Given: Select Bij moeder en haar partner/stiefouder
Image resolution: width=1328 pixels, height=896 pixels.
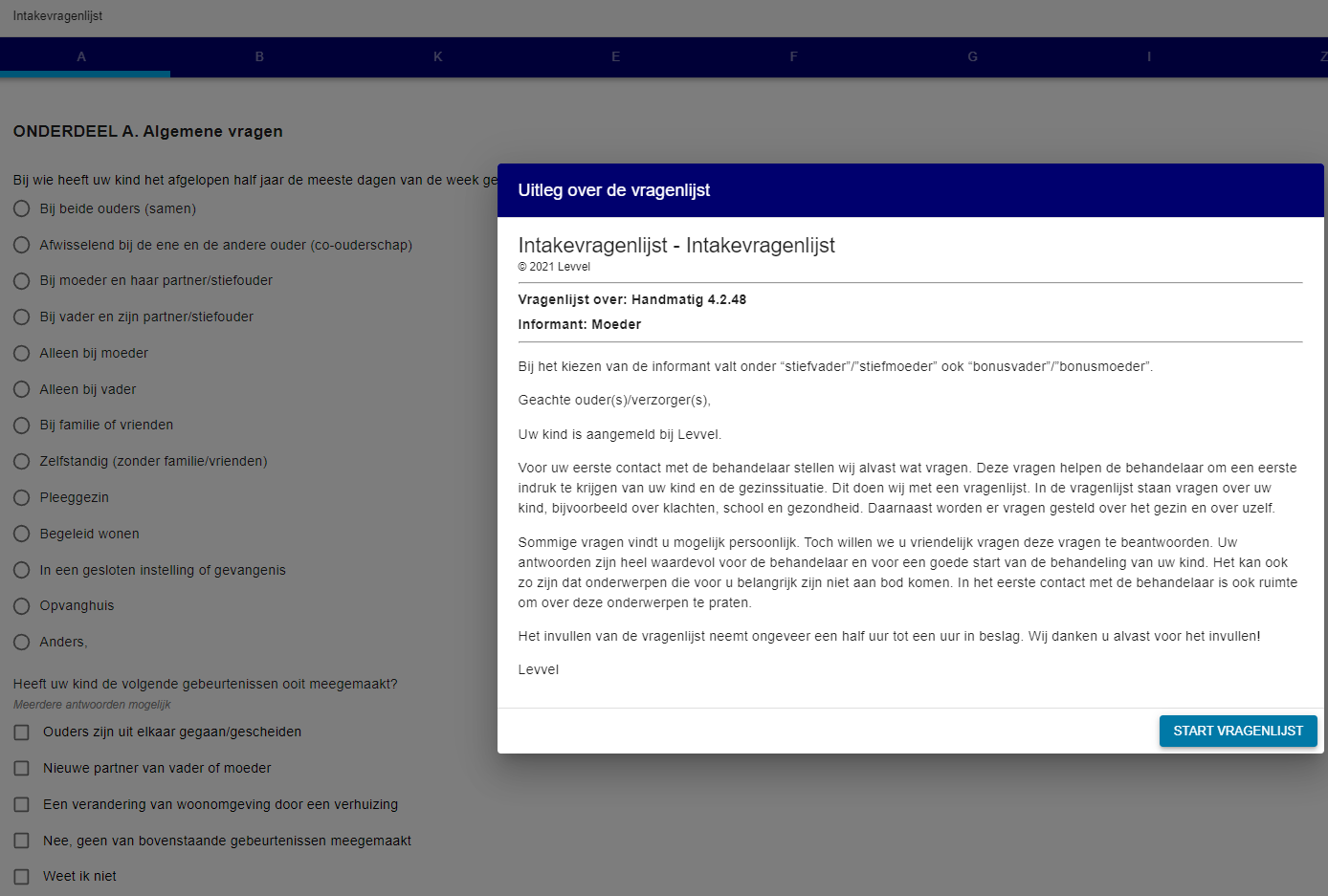Looking at the screenshot, I should coord(21,281).
